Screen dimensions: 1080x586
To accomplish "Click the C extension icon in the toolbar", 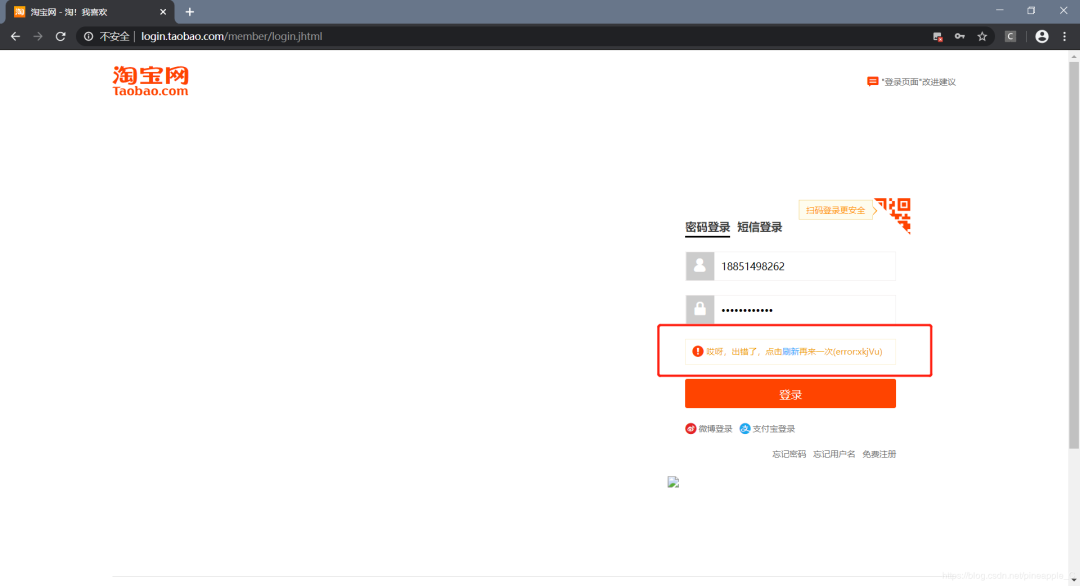I will coord(1010,36).
